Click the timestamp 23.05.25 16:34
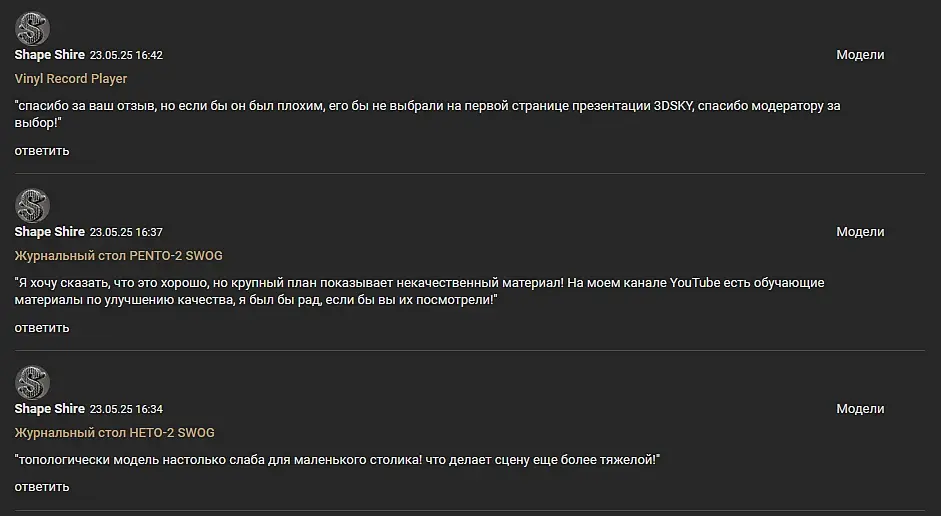This screenshot has height=516, width=941. 126,409
